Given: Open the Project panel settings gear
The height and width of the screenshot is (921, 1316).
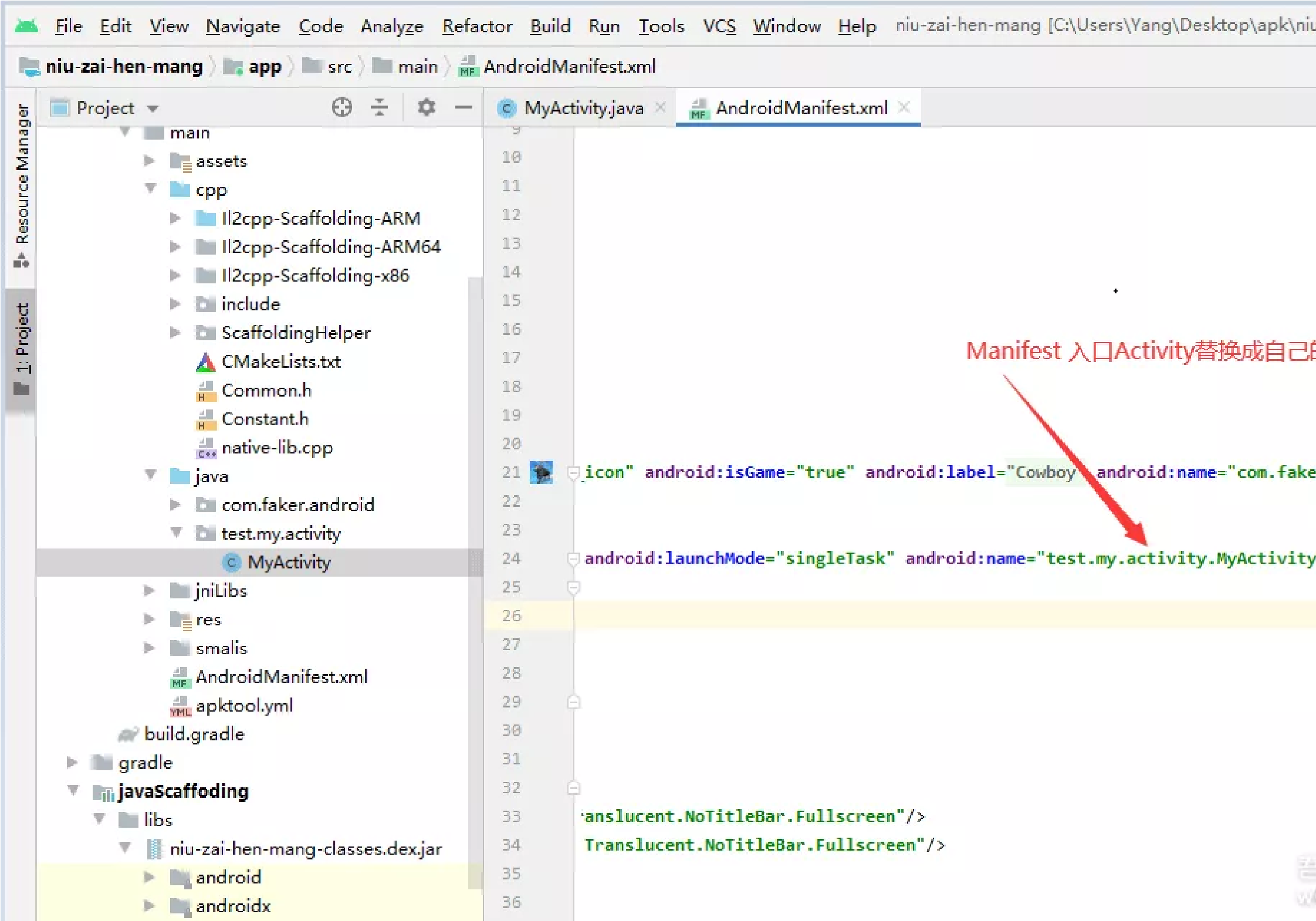Looking at the screenshot, I should coord(427,107).
